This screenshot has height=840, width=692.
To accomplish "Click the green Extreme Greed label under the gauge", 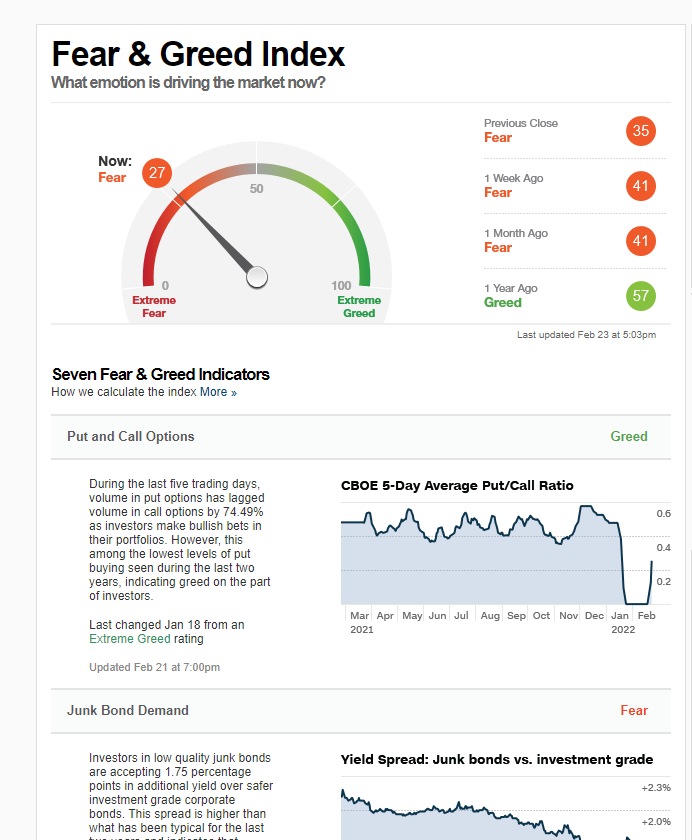I will pos(359,306).
